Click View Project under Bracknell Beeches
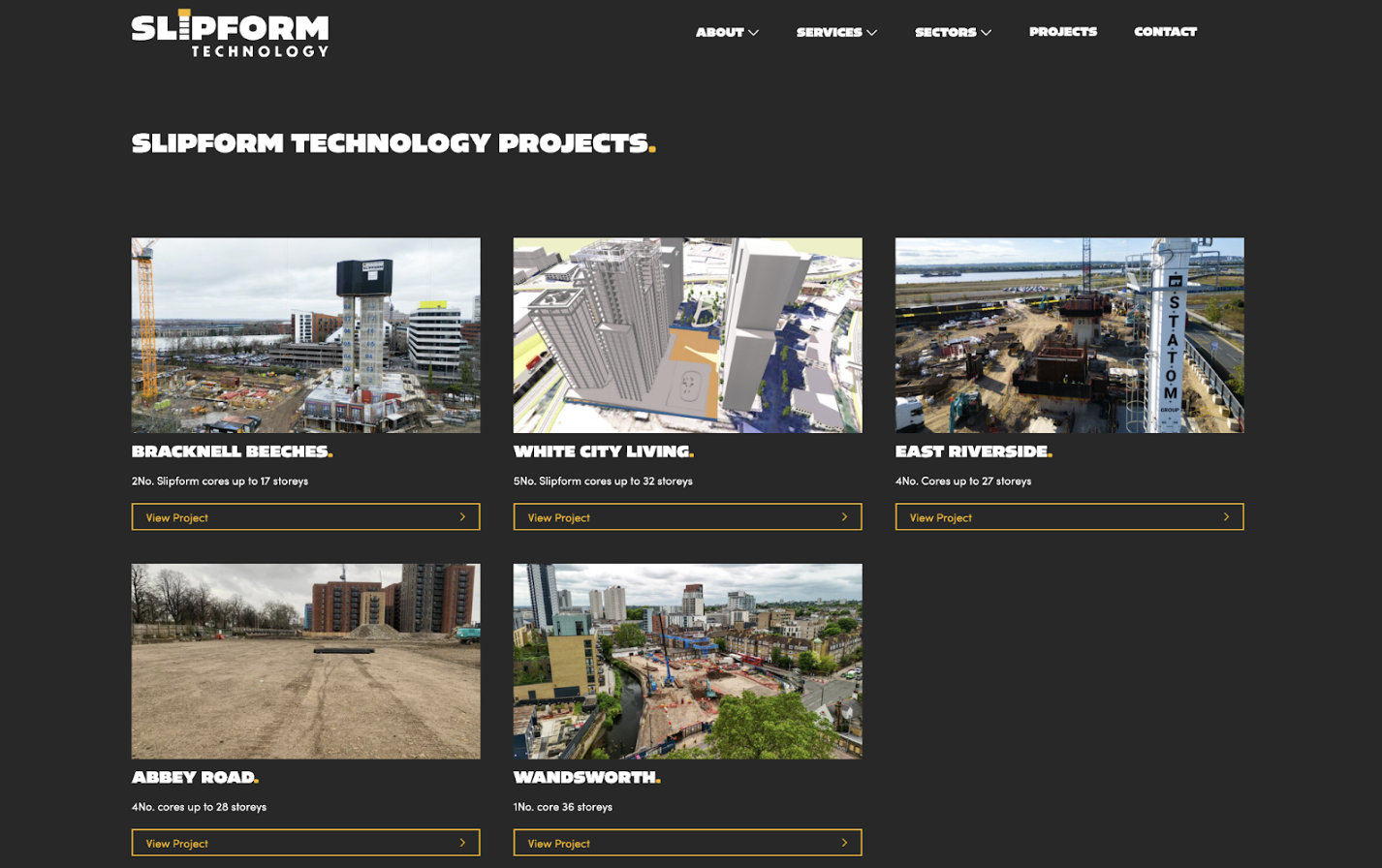 306,517
